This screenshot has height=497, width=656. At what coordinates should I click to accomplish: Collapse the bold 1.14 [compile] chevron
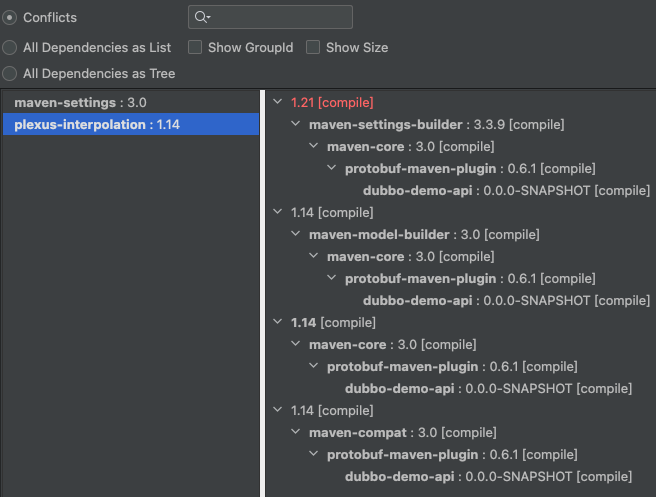[277, 322]
